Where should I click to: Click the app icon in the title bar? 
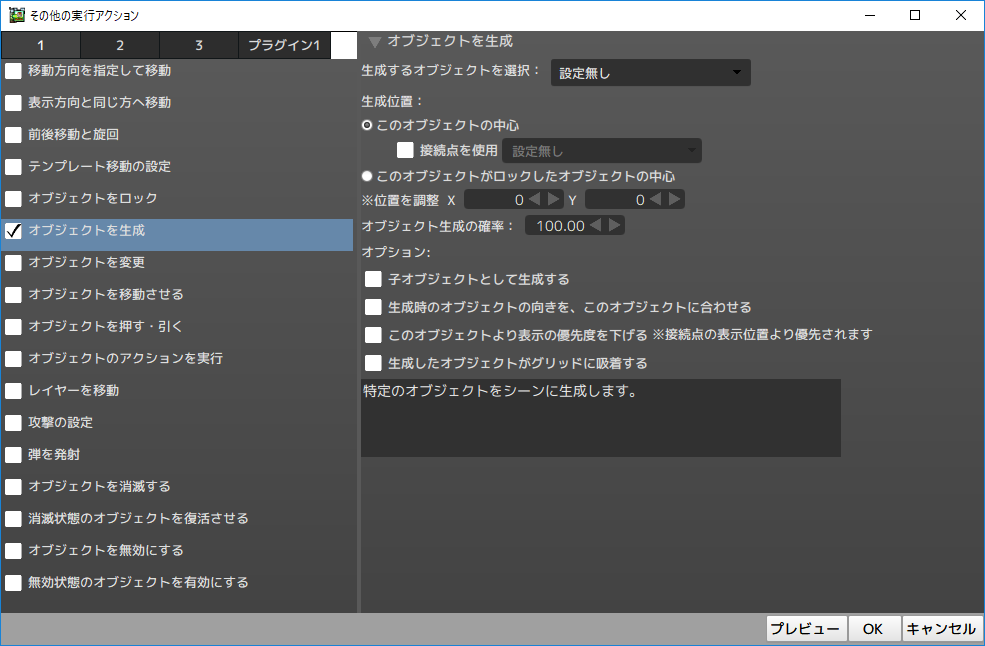pyautogui.click(x=16, y=15)
